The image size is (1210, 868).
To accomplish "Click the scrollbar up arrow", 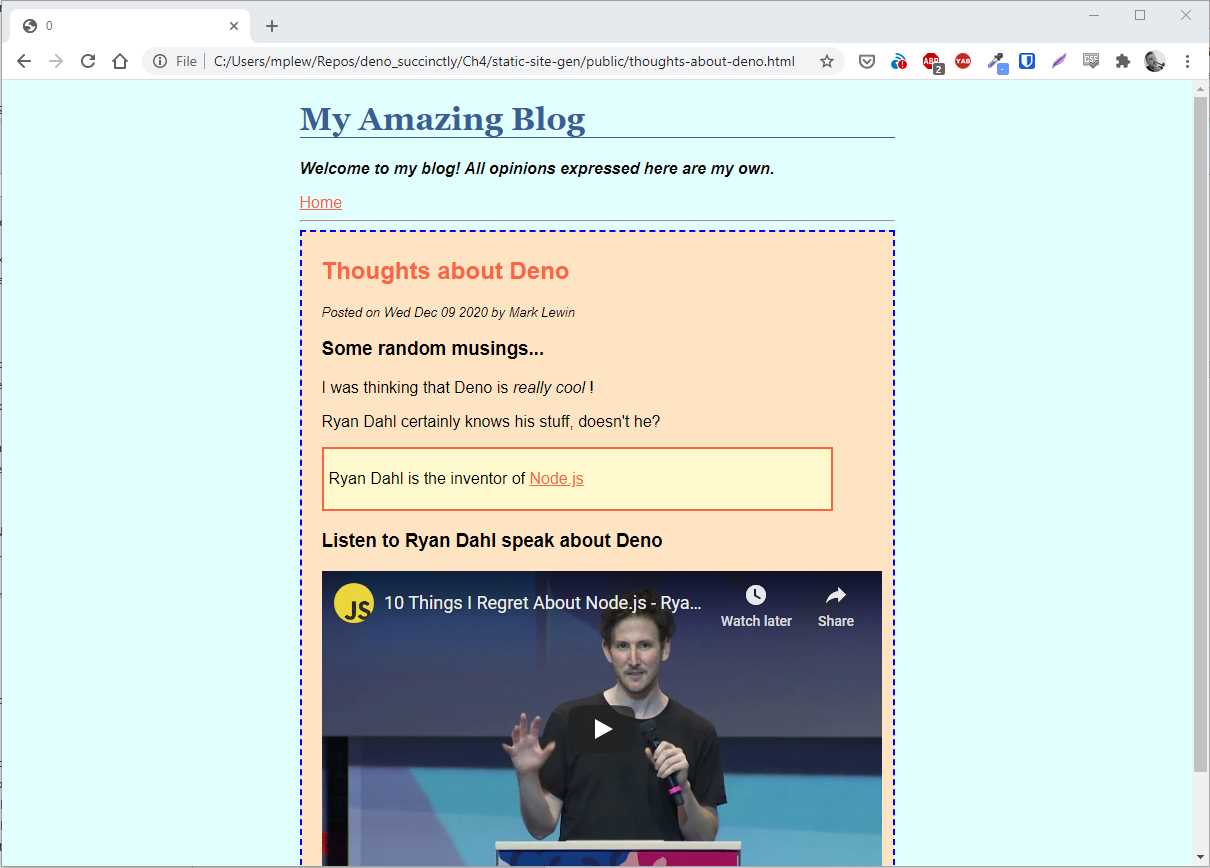I will click(x=1201, y=89).
